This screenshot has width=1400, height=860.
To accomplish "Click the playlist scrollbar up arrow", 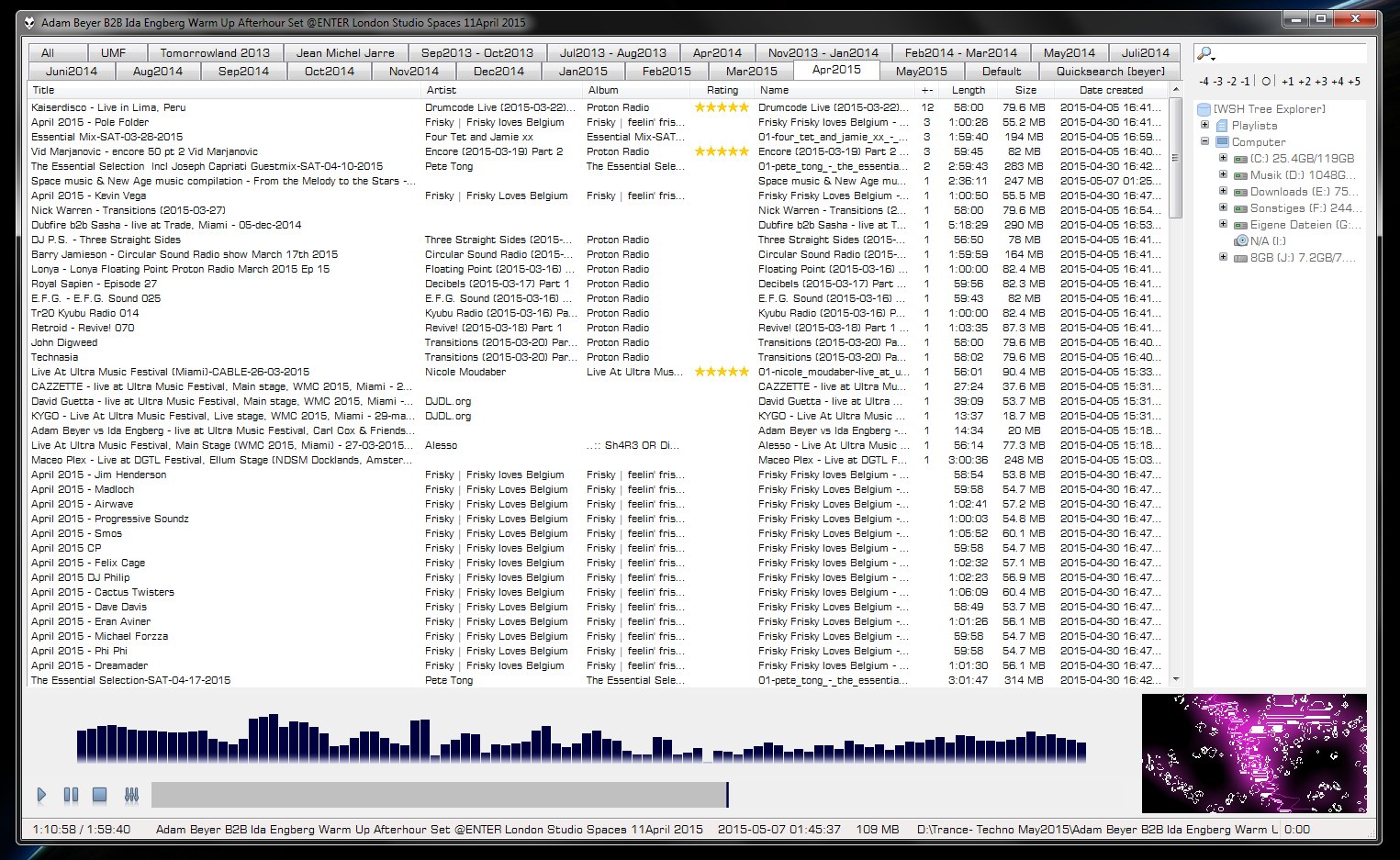I will 1176,89.
